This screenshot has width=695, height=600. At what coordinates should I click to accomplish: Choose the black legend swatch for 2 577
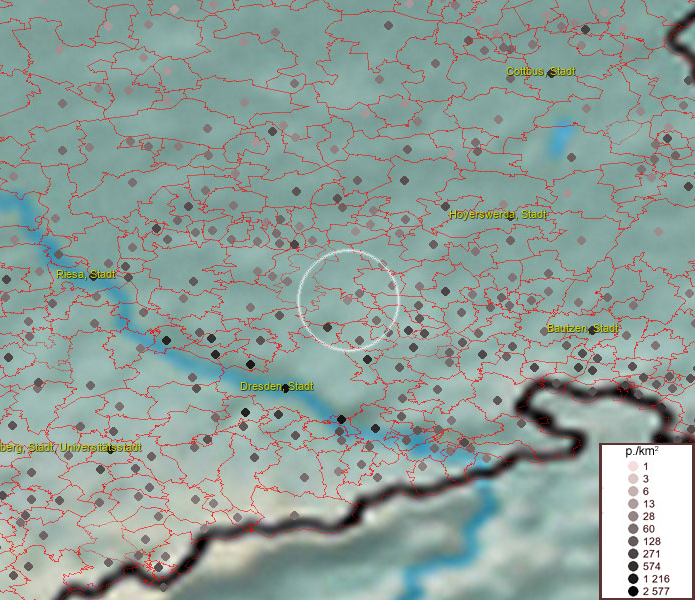pyautogui.click(x=633, y=591)
